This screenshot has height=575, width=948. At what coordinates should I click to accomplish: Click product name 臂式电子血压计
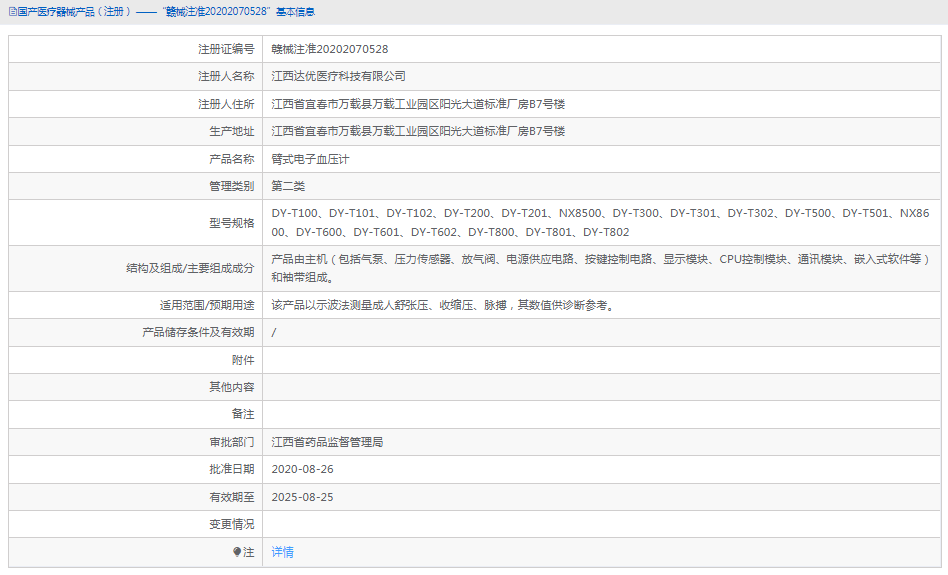tap(310, 159)
